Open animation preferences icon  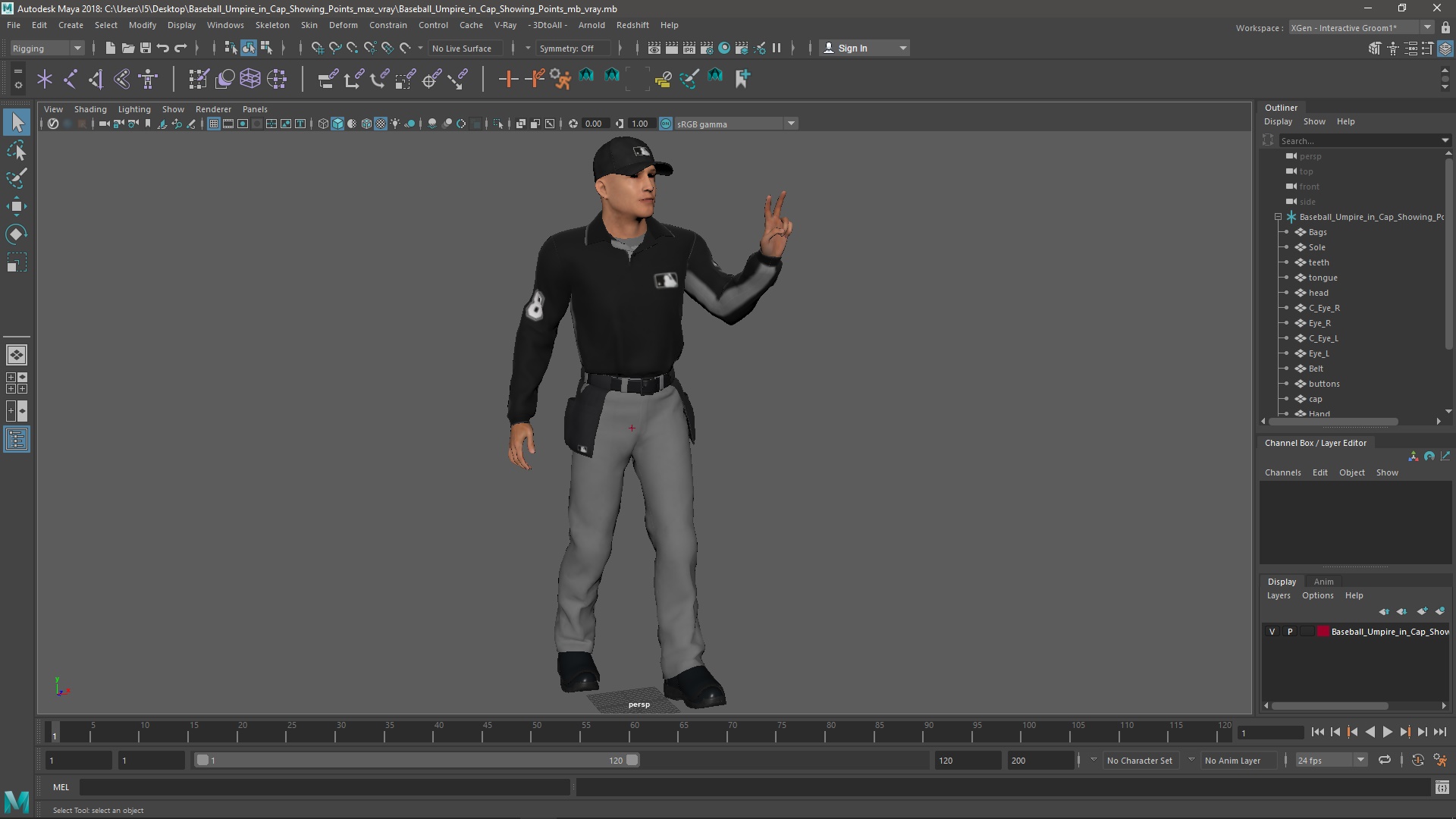click(1440, 760)
